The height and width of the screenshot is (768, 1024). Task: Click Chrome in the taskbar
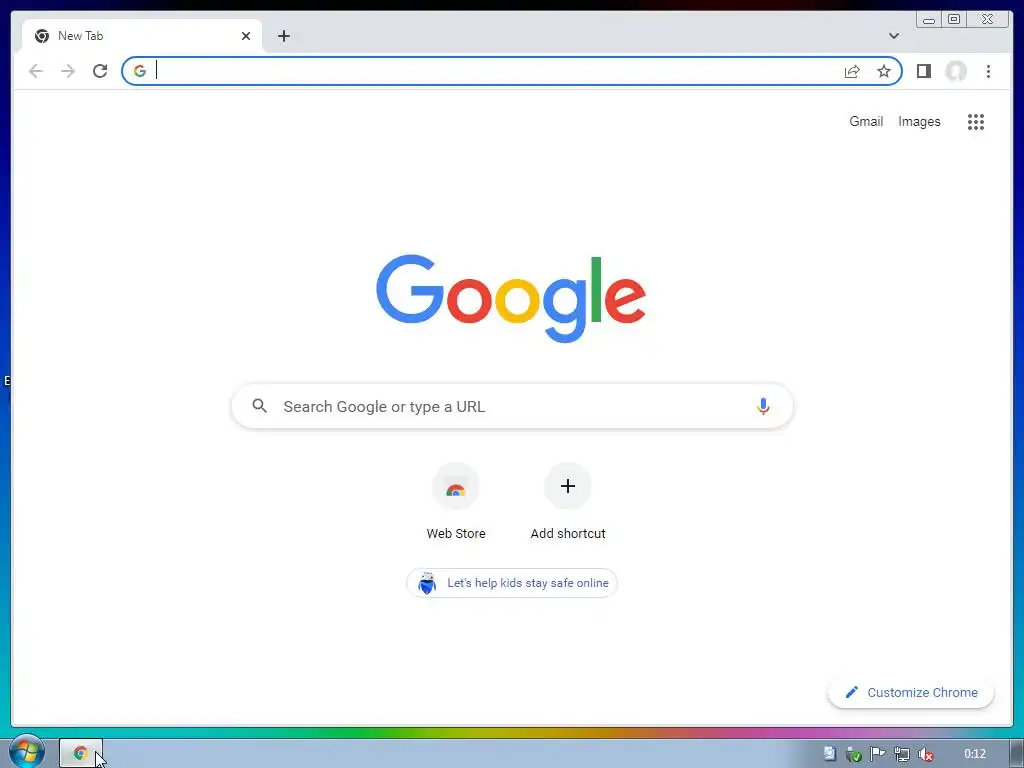pos(81,754)
